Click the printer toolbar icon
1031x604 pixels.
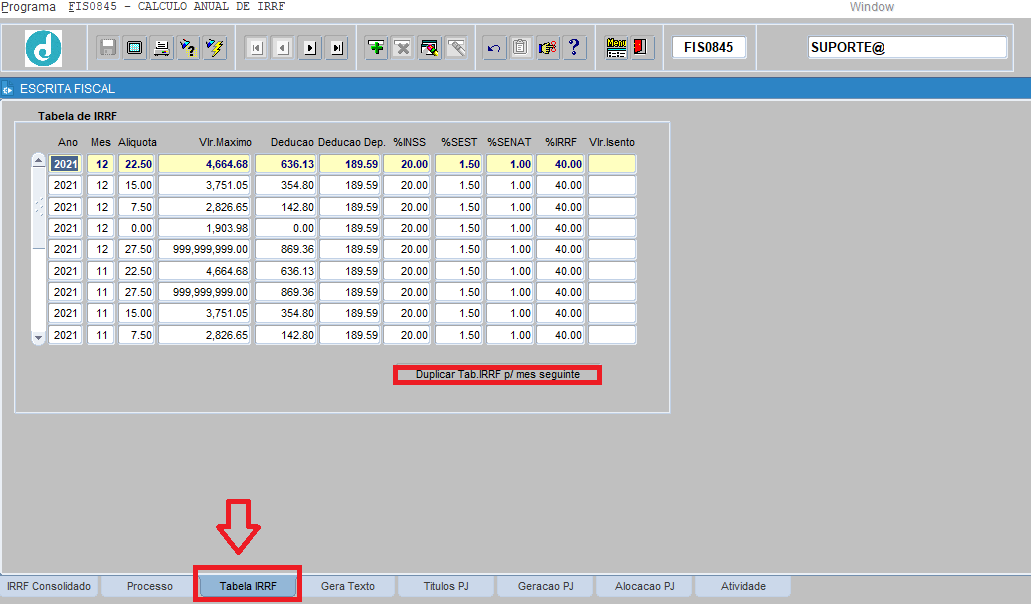(x=161, y=48)
